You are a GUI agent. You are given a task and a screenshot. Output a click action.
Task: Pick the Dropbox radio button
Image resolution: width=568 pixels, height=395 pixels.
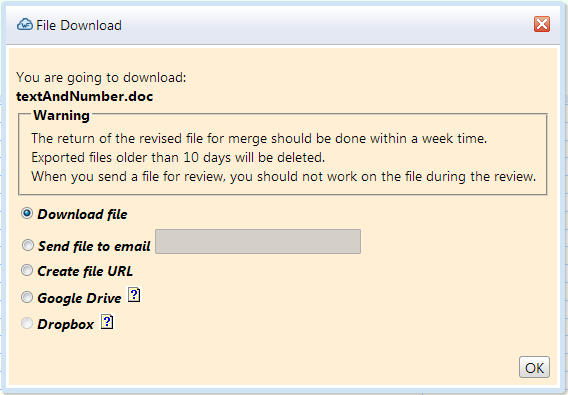point(27,323)
